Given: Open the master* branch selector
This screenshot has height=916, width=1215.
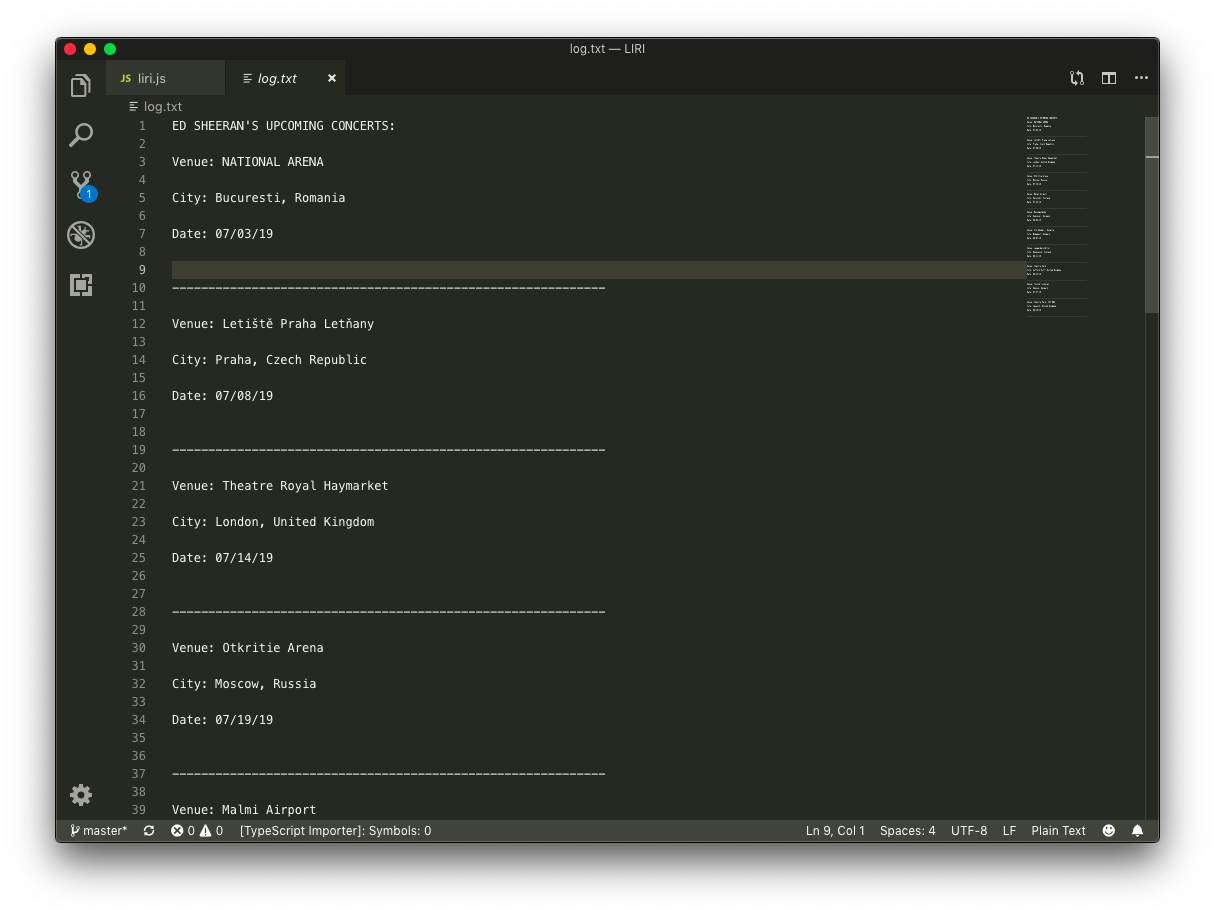Looking at the screenshot, I should [99, 831].
